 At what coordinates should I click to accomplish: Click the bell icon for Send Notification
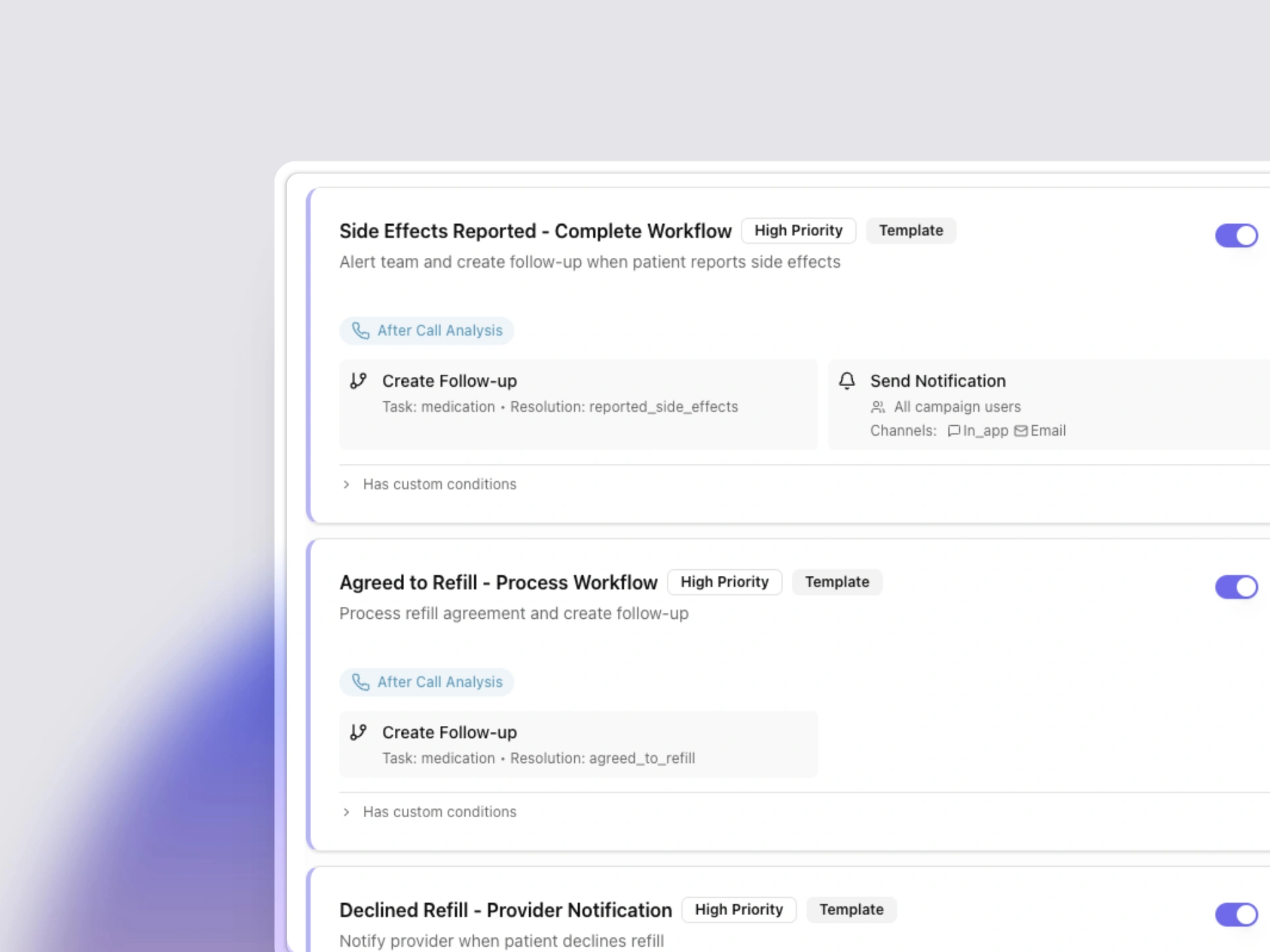pos(847,381)
